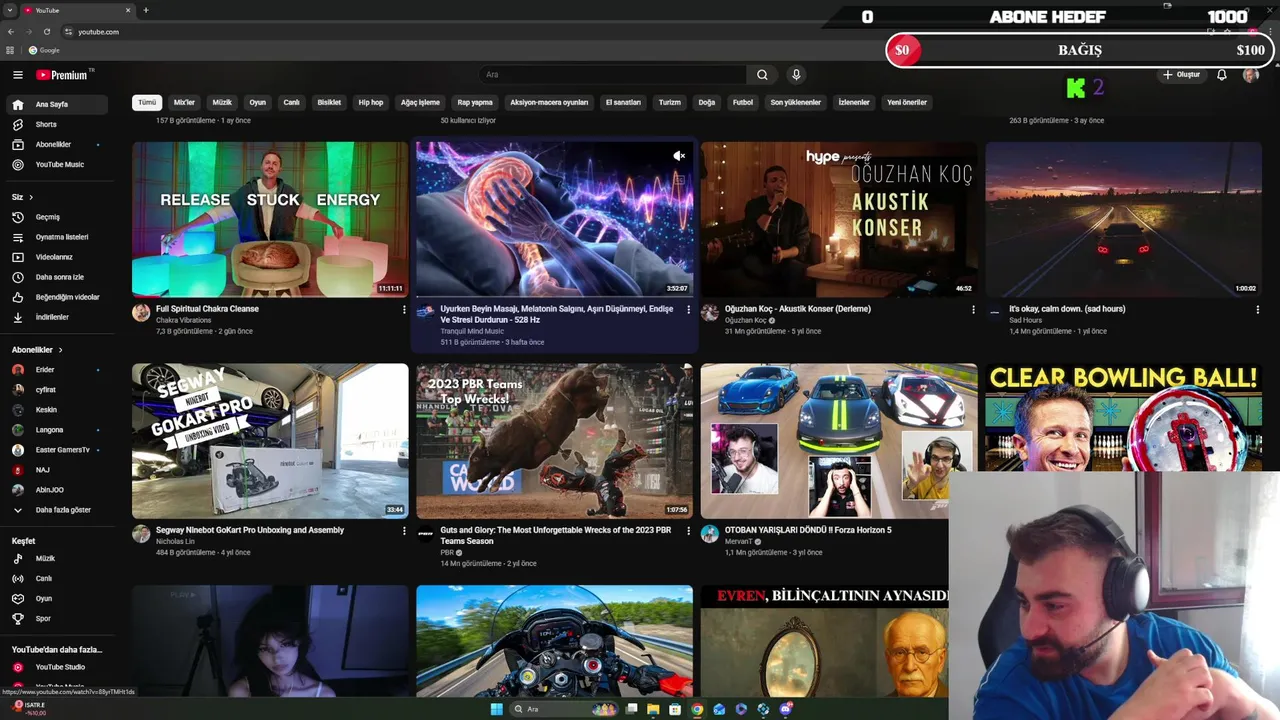Show more subscriptions with Daha fazla göster
This screenshot has width=1280, height=720.
(57, 510)
